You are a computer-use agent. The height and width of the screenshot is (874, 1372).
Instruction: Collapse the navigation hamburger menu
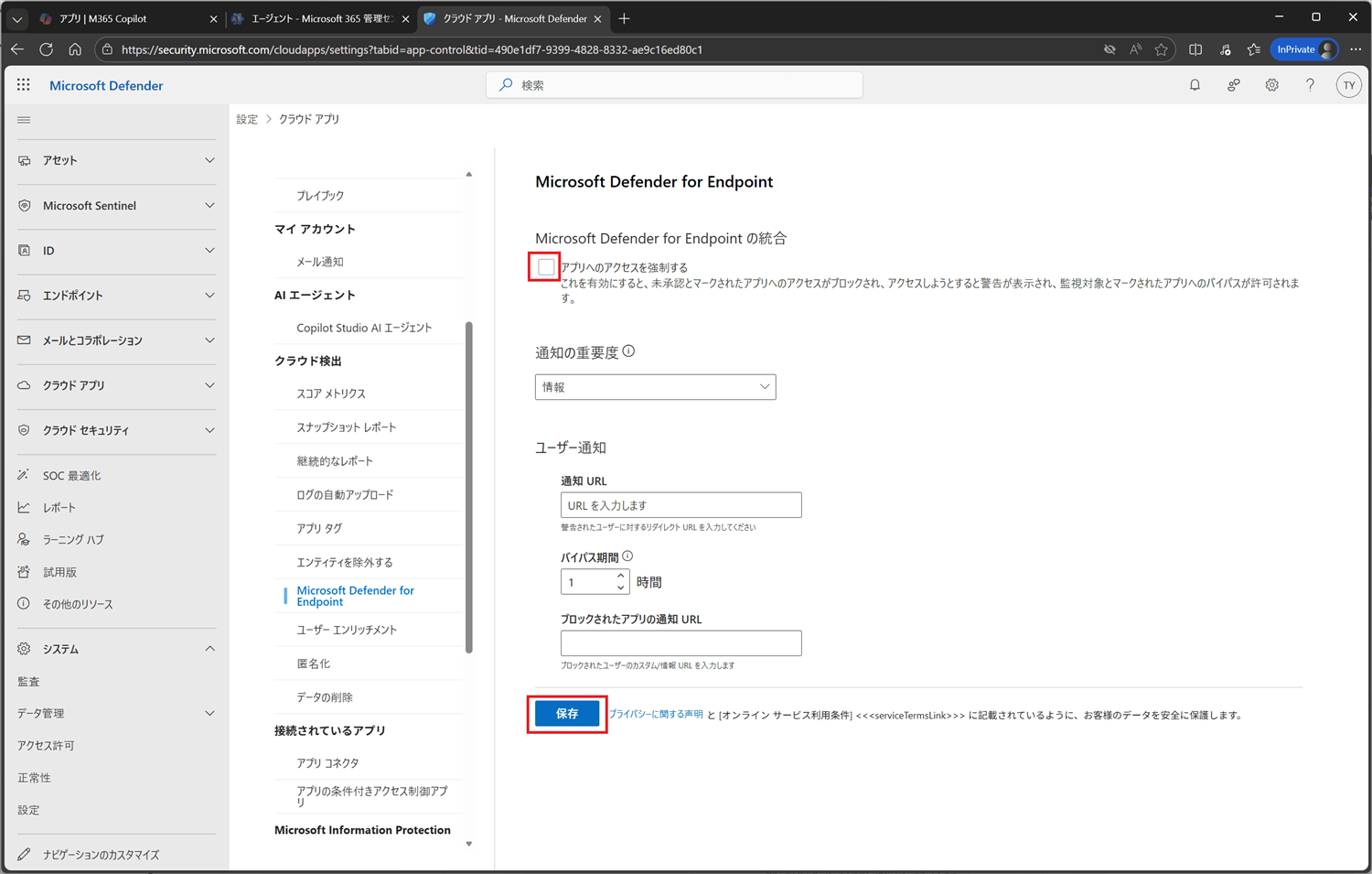[x=24, y=120]
